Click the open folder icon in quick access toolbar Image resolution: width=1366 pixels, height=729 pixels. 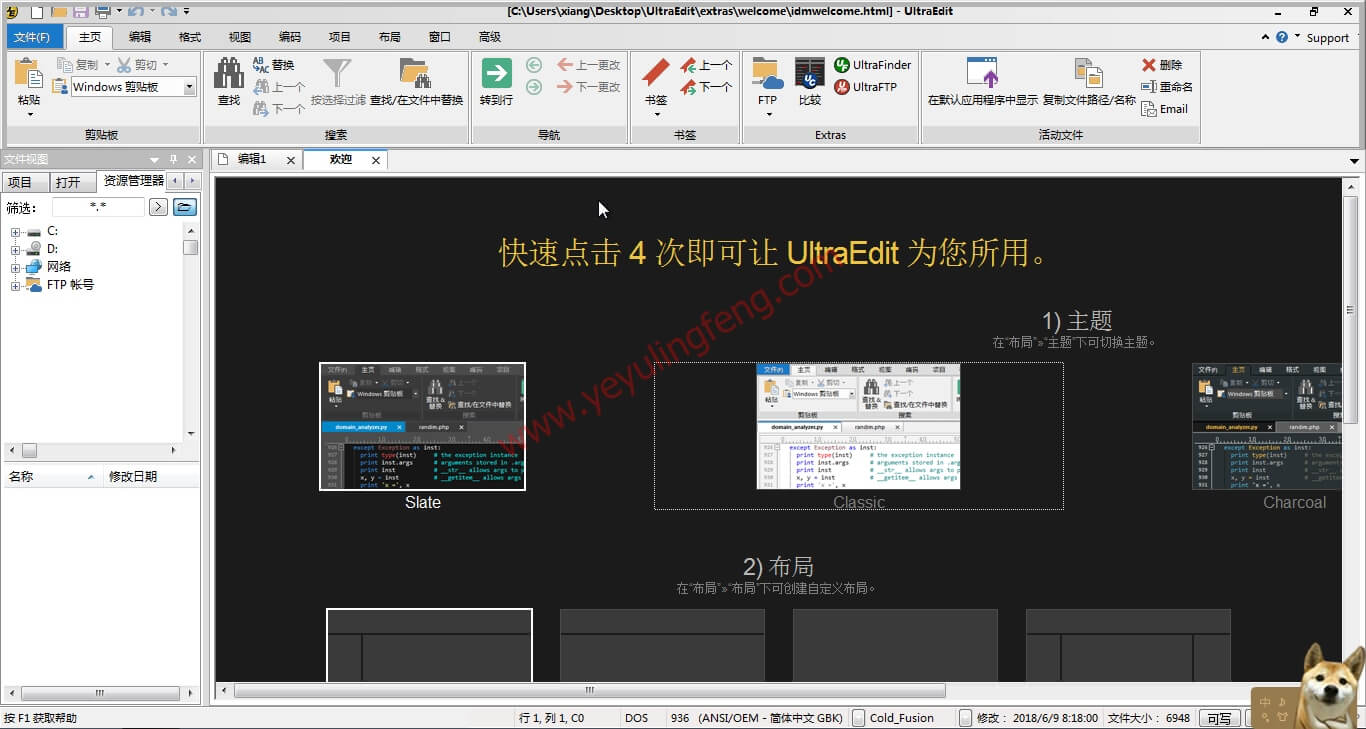pos(59,12)
